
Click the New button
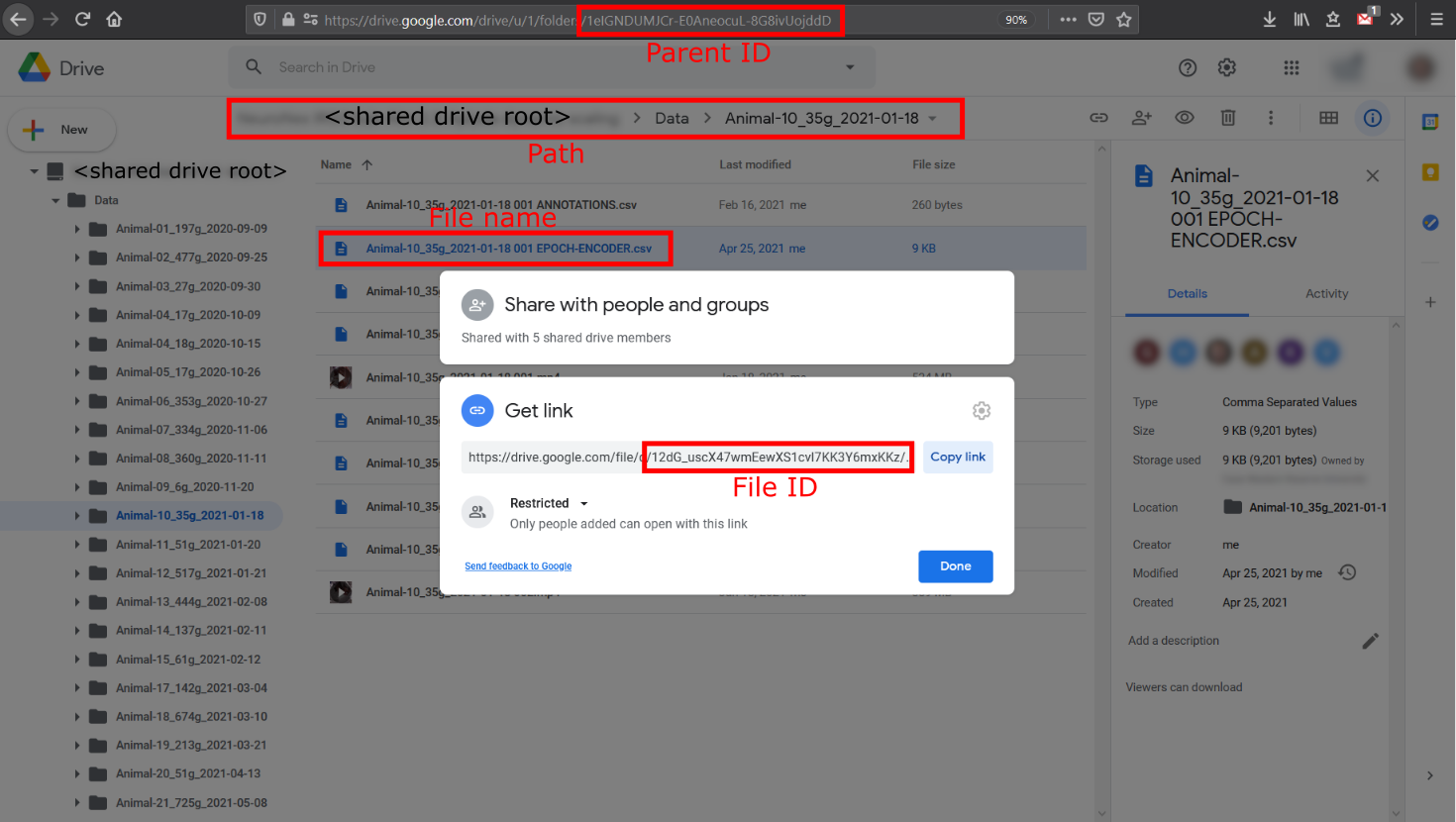click(61, 130)
